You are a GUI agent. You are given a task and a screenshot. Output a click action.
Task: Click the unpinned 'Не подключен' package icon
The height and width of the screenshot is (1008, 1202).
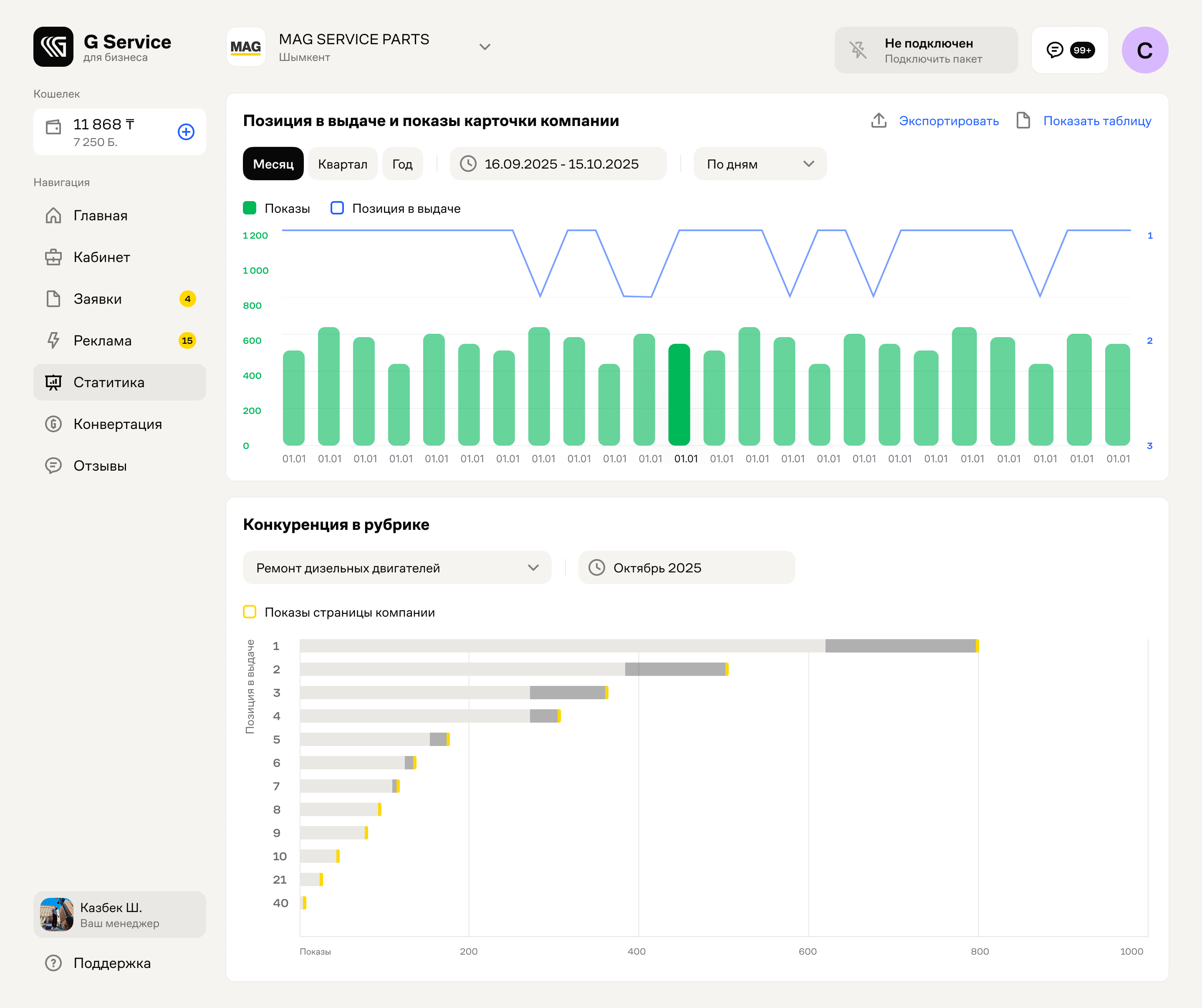858,50
